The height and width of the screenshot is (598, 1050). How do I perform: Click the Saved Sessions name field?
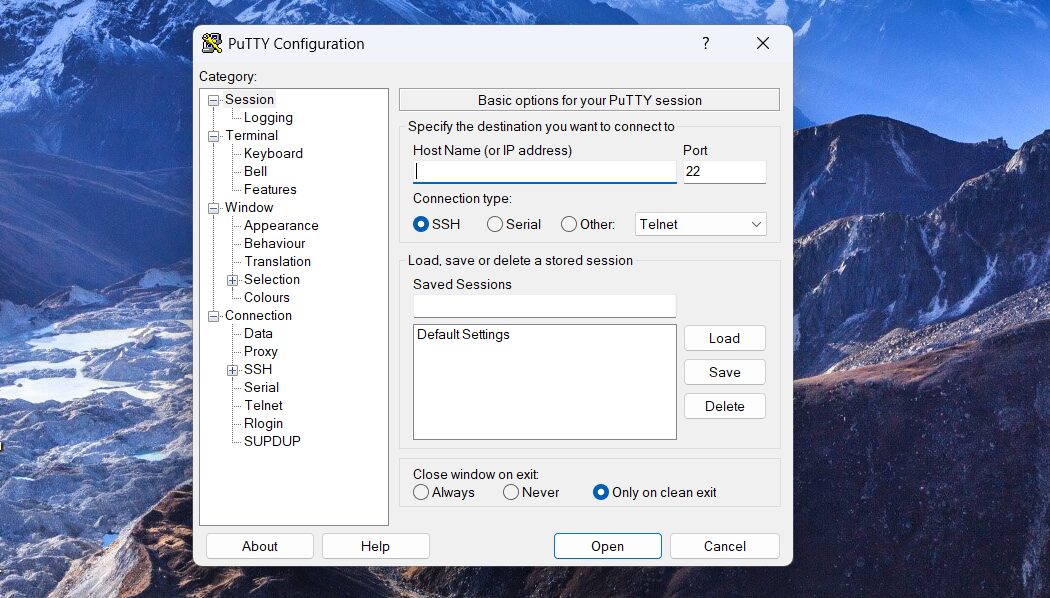pyautogui.click(x=544, y=306)
